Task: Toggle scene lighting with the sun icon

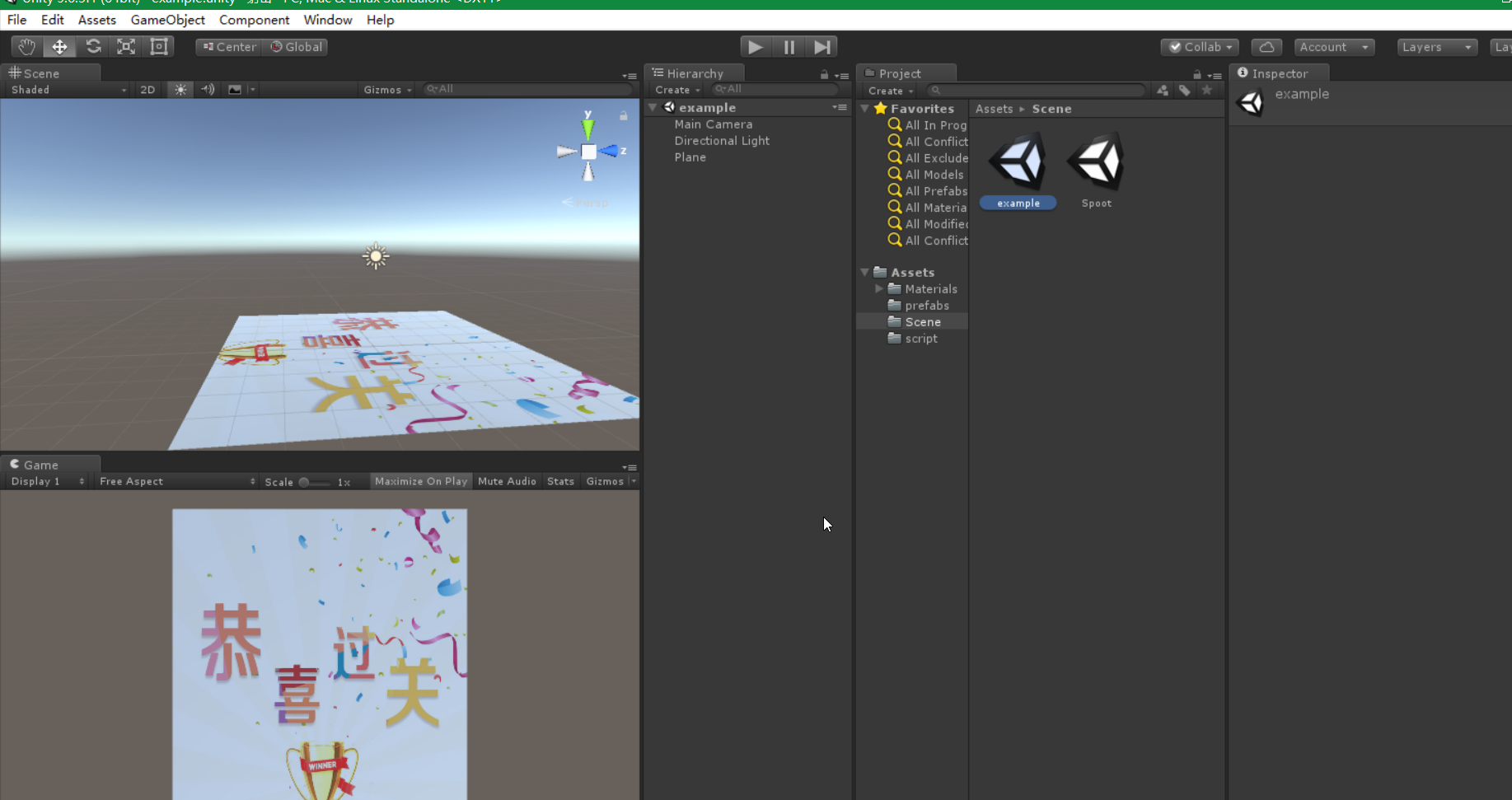Action: 180,89
